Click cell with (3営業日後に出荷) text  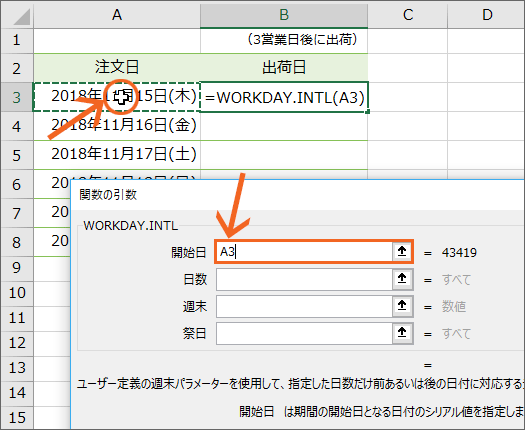[284, 41]
